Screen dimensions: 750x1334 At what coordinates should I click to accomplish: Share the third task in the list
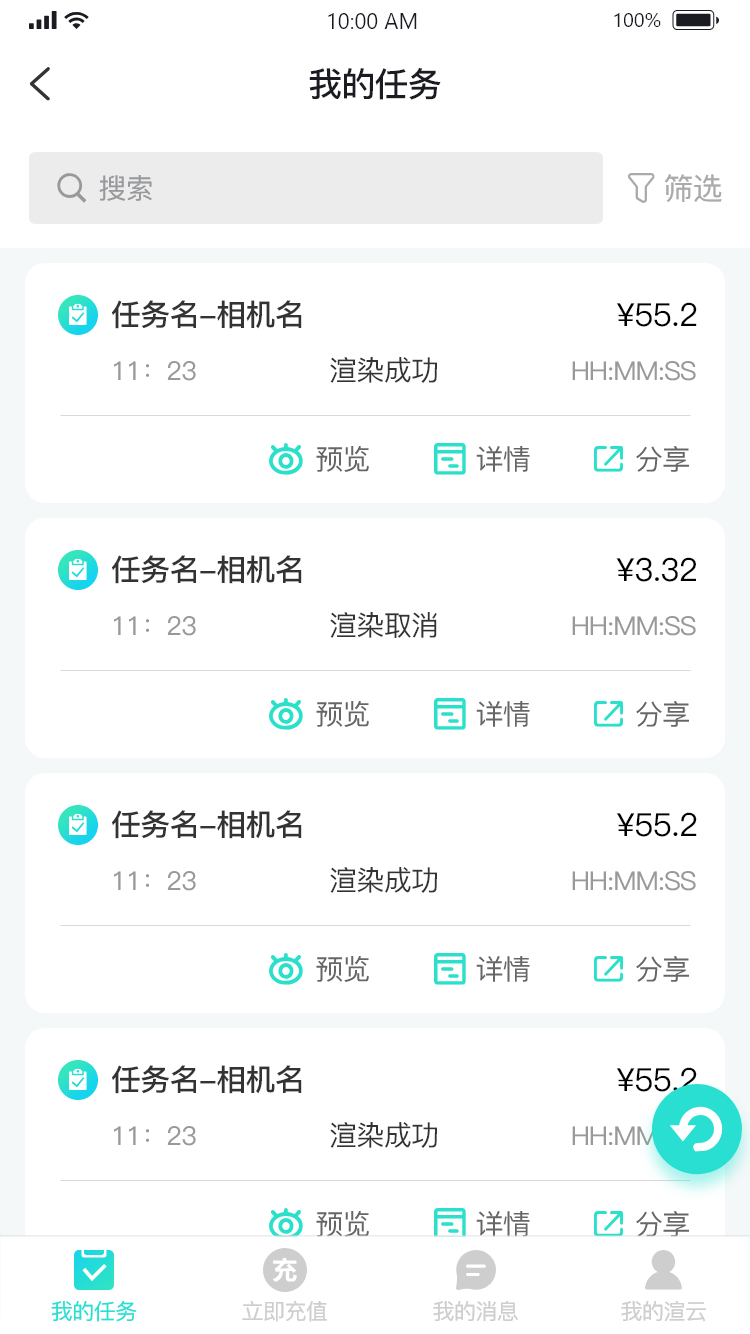click(642, 969)
